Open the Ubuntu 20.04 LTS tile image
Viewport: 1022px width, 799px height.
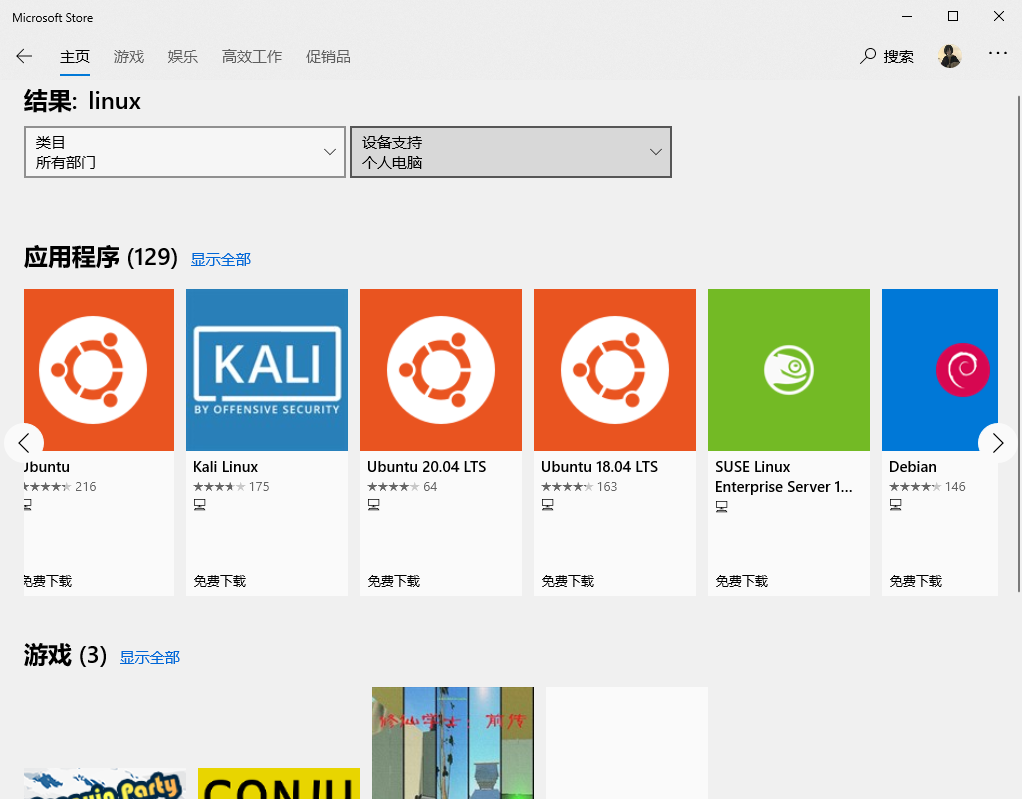441,370
